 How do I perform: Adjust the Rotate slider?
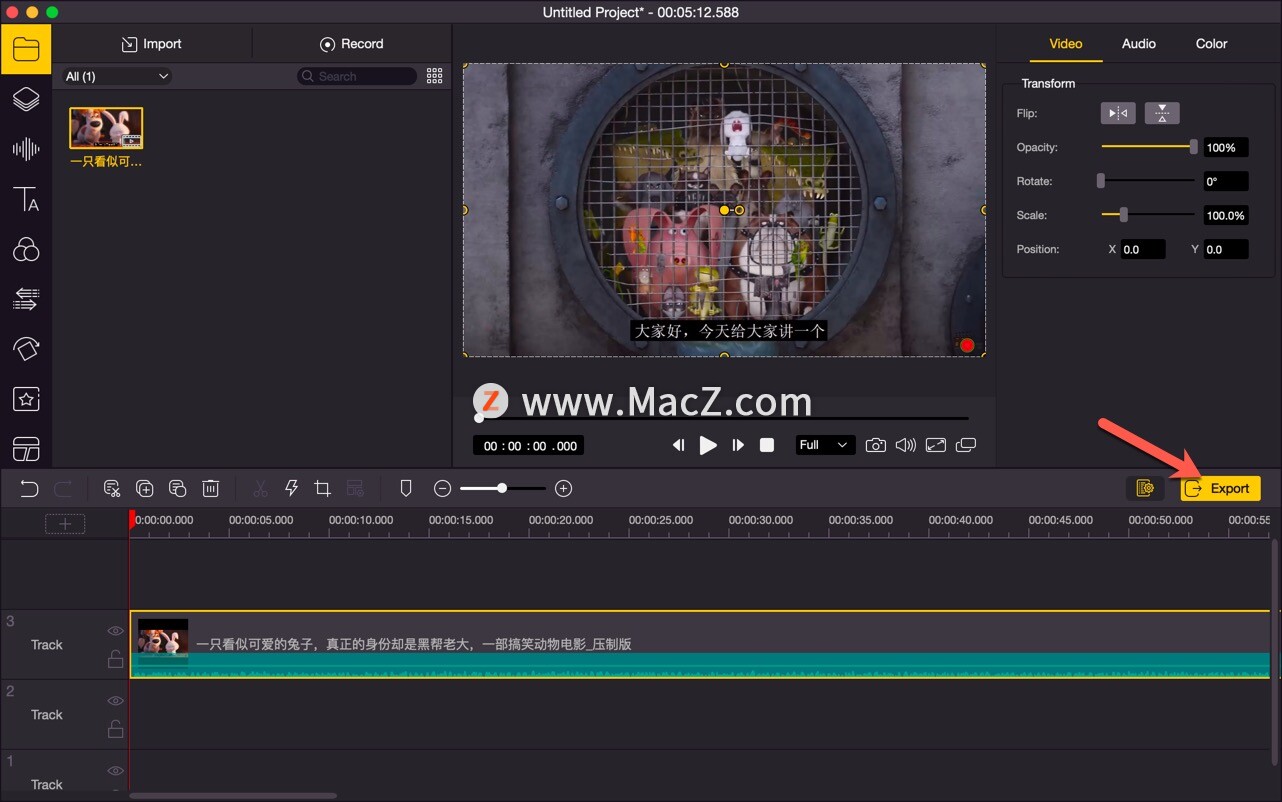click(1148, 181)
